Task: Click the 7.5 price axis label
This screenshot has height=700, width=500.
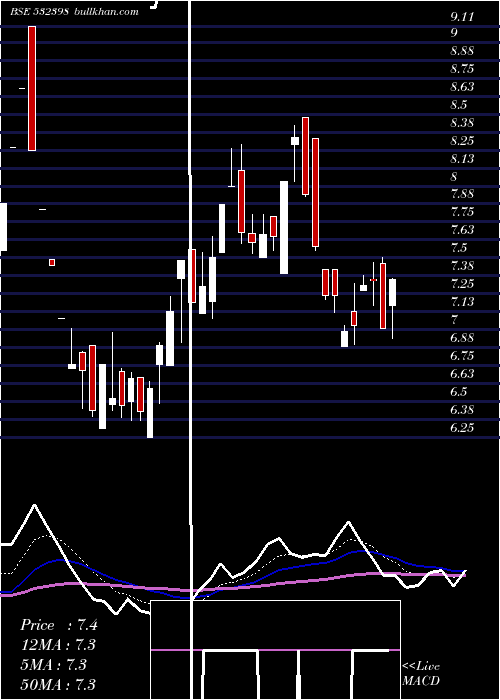Action: tap(459, 248)
